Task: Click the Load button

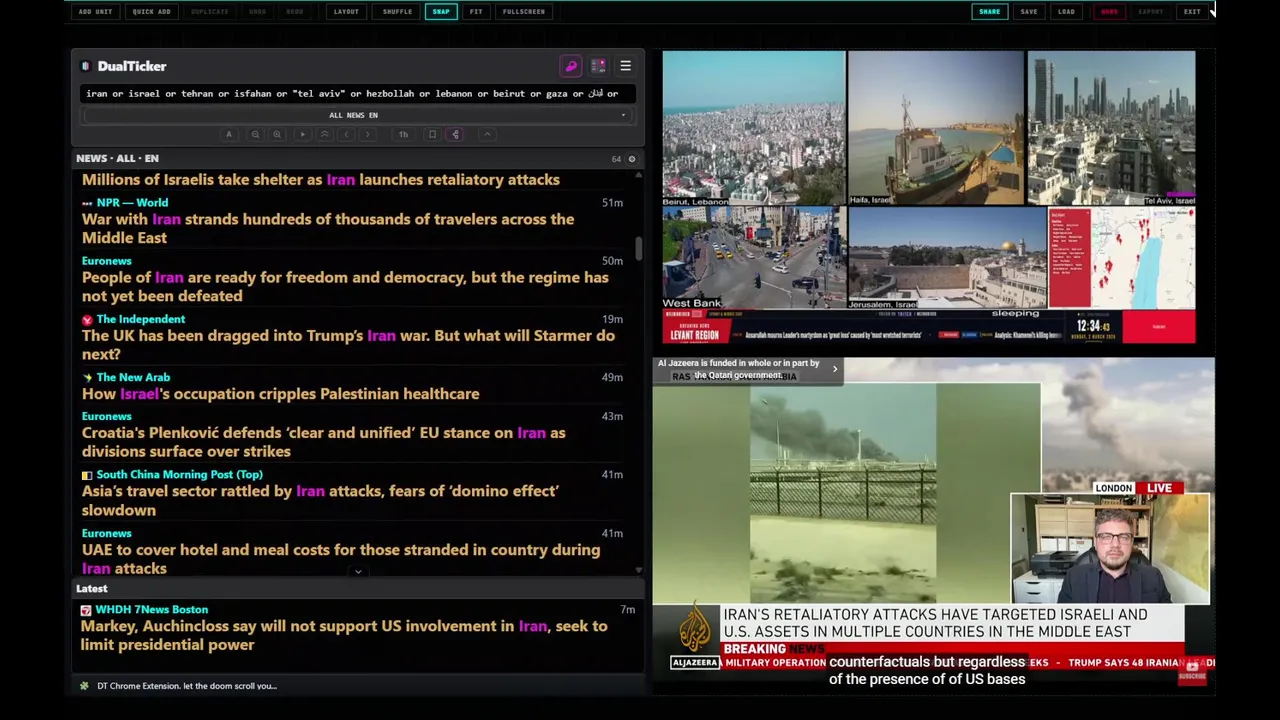Action: pyautogui.click(x=1066, y=12)
